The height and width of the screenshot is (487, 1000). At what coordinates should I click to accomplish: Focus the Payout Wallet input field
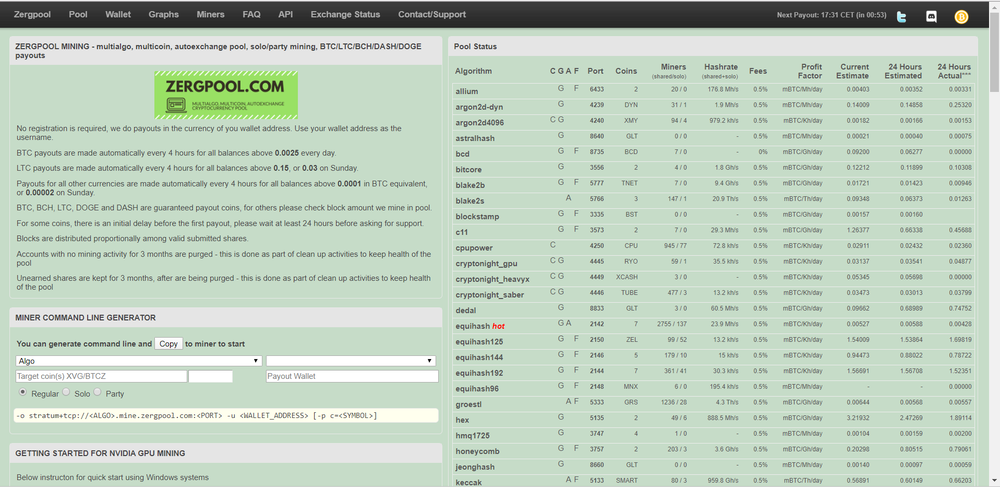pos(352,376)
